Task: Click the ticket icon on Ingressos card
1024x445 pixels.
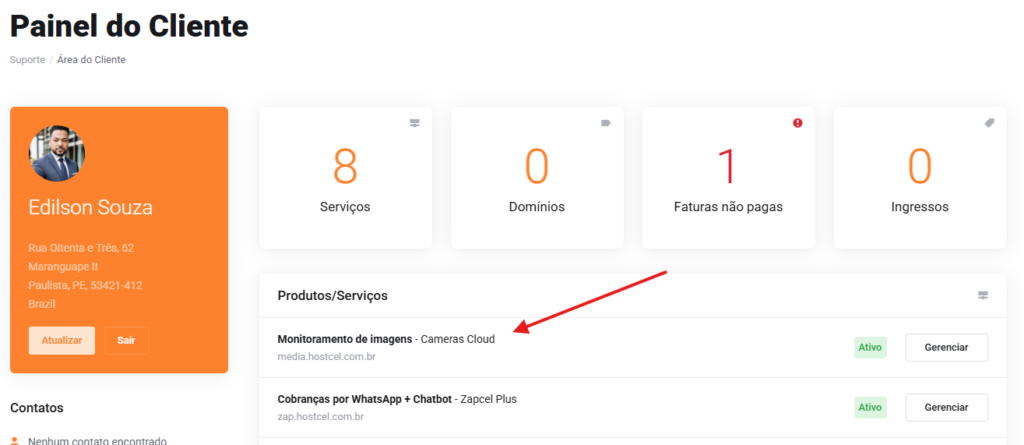Action: coord(989,123)
